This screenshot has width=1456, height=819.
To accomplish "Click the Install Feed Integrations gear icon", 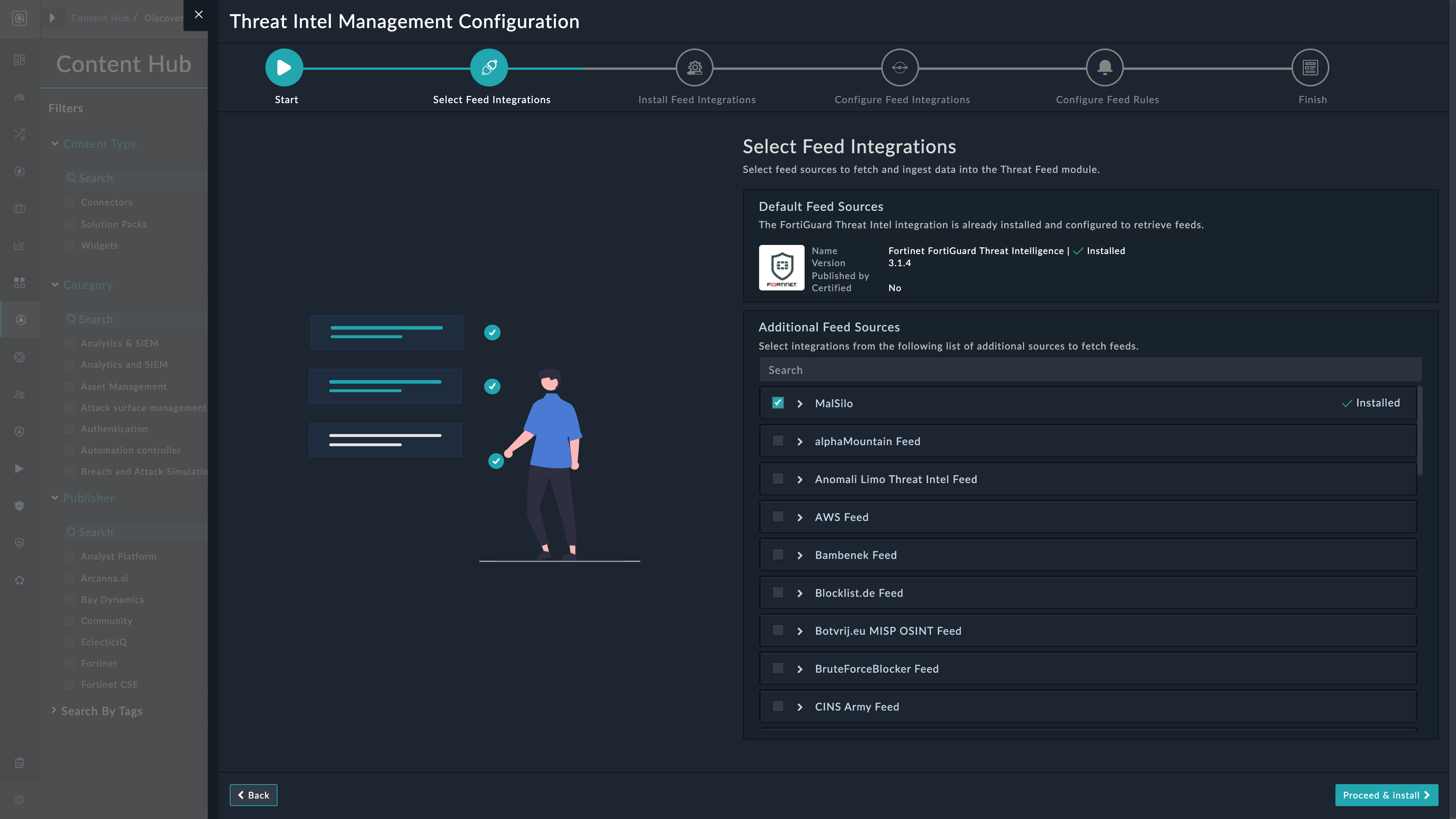I will [x=694, y=68].
